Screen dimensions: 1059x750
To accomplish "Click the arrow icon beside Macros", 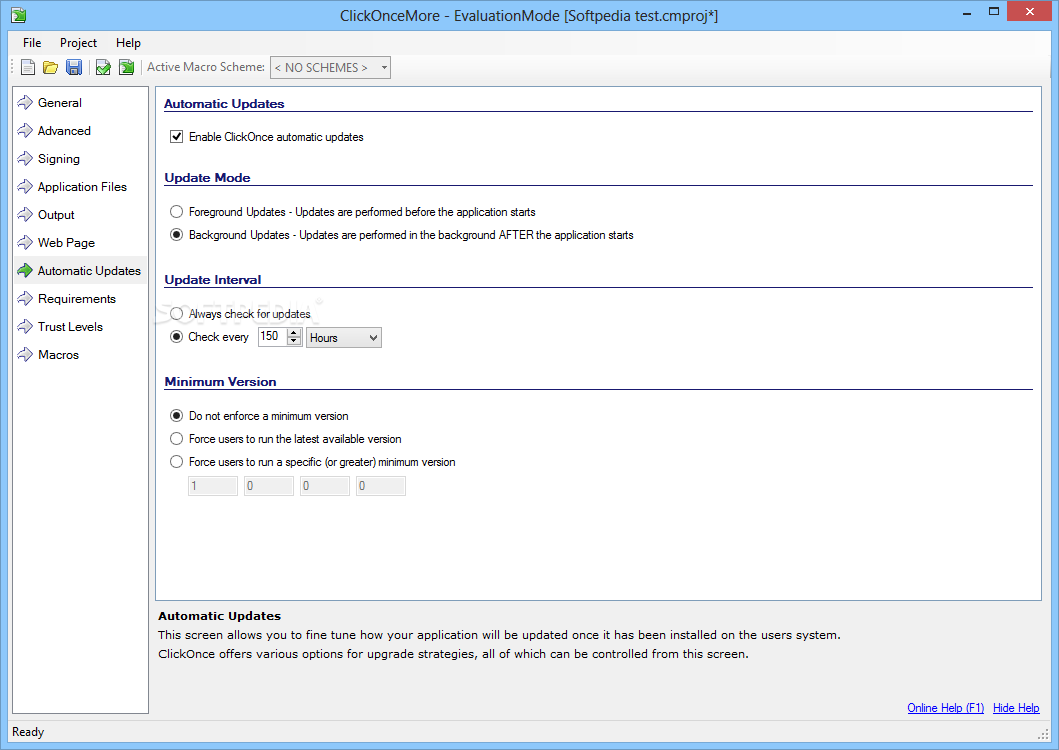I will pyautogui.click(x=25, y=355).
